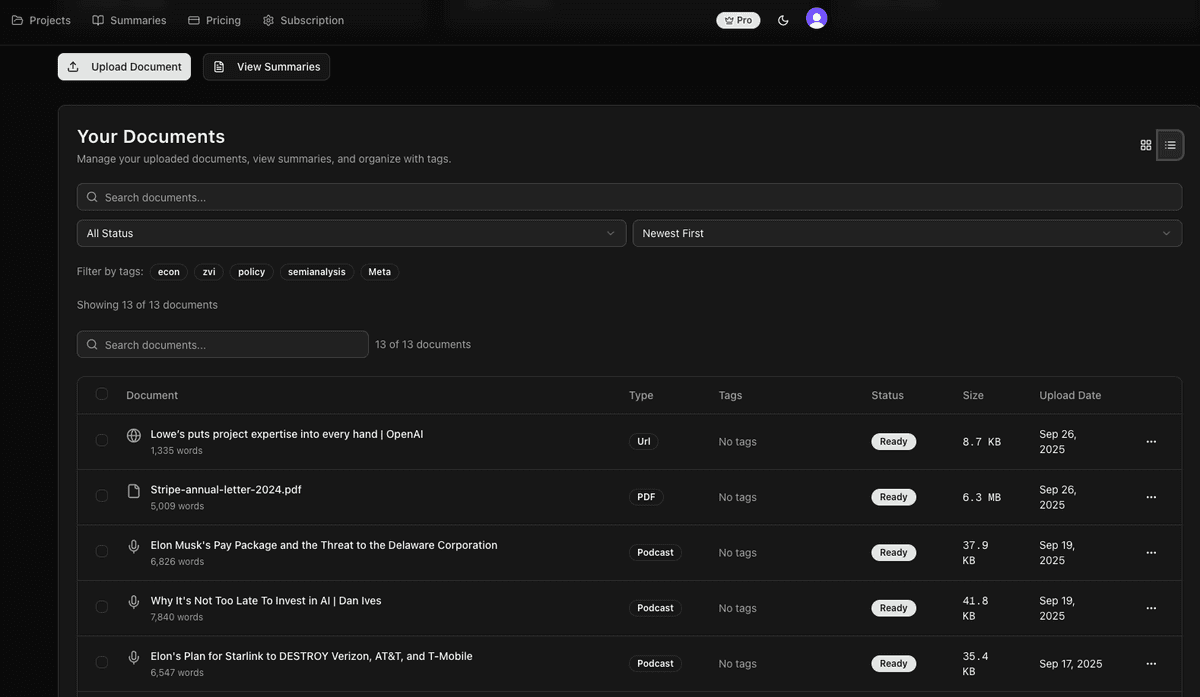Click the podcast microphone icon on Elon Musk's document
Image resolution: width=1200 pixels, height=697 pixels.
tap(131, 544)
